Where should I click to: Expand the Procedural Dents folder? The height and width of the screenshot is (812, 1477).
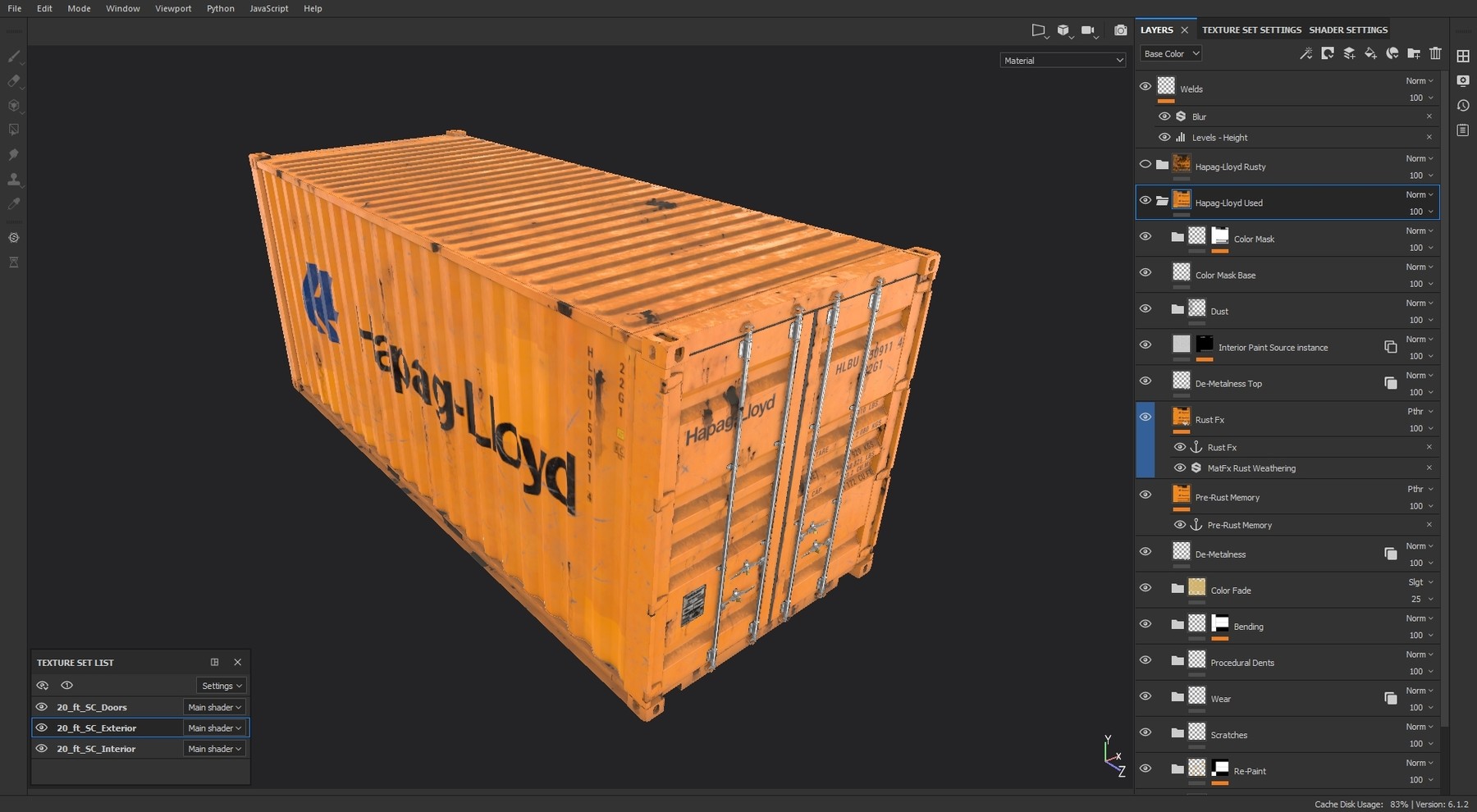point(1177,660)
